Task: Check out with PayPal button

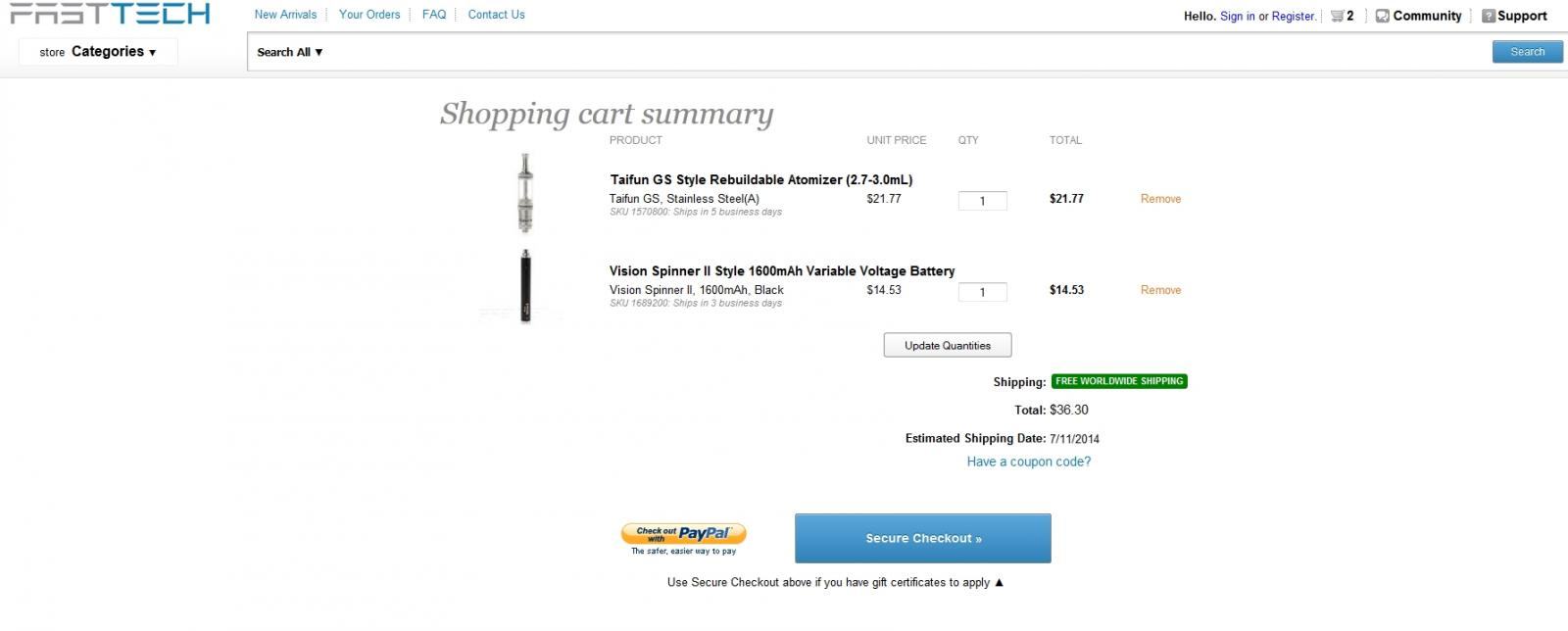Action: [x=683, y=534]
